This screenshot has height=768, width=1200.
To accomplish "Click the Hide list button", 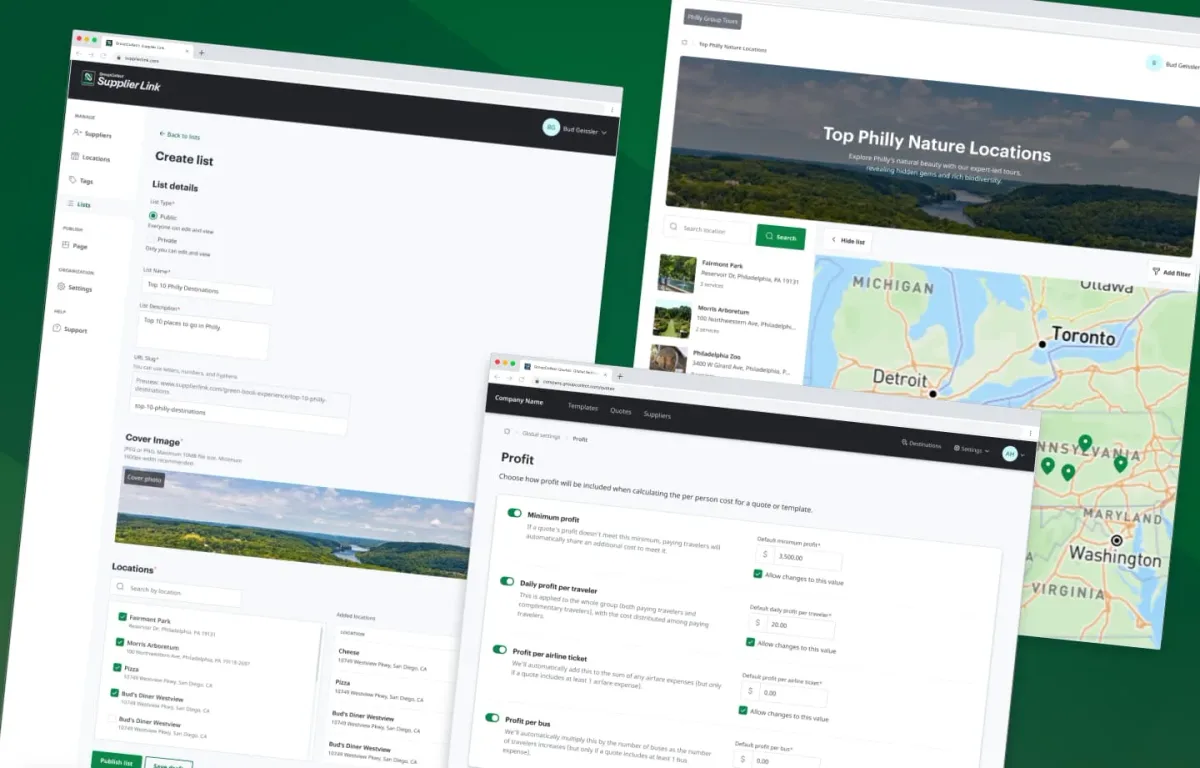I will 847,241.
